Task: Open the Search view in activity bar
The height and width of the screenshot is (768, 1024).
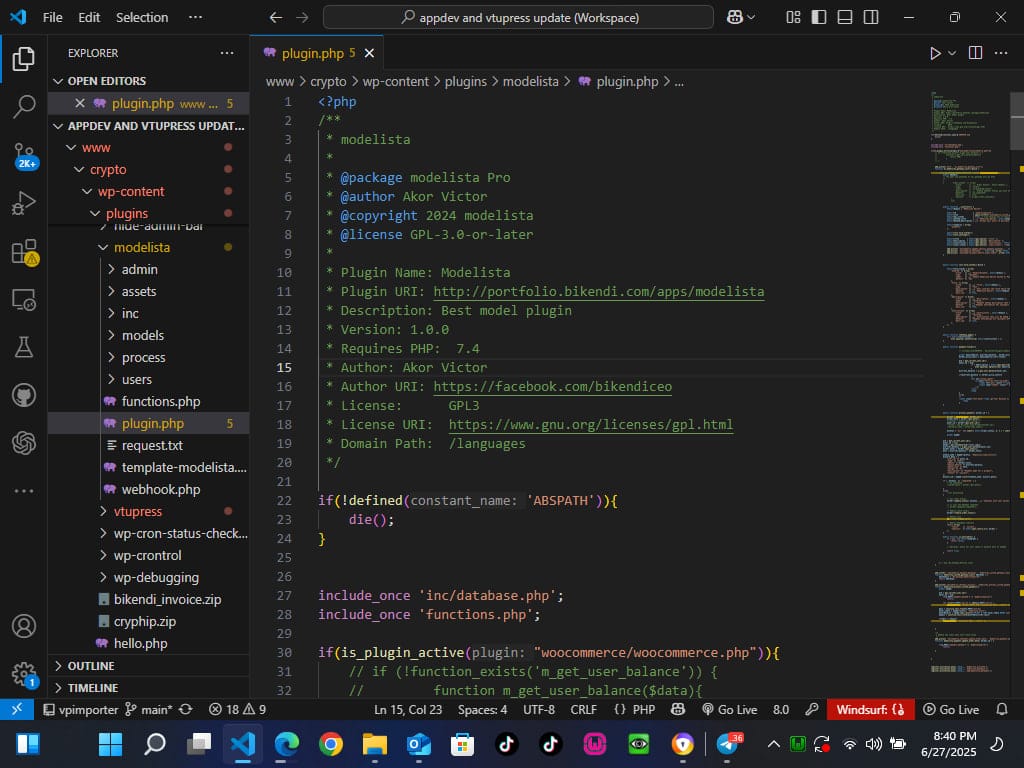Action: click(x=24, y=107)
